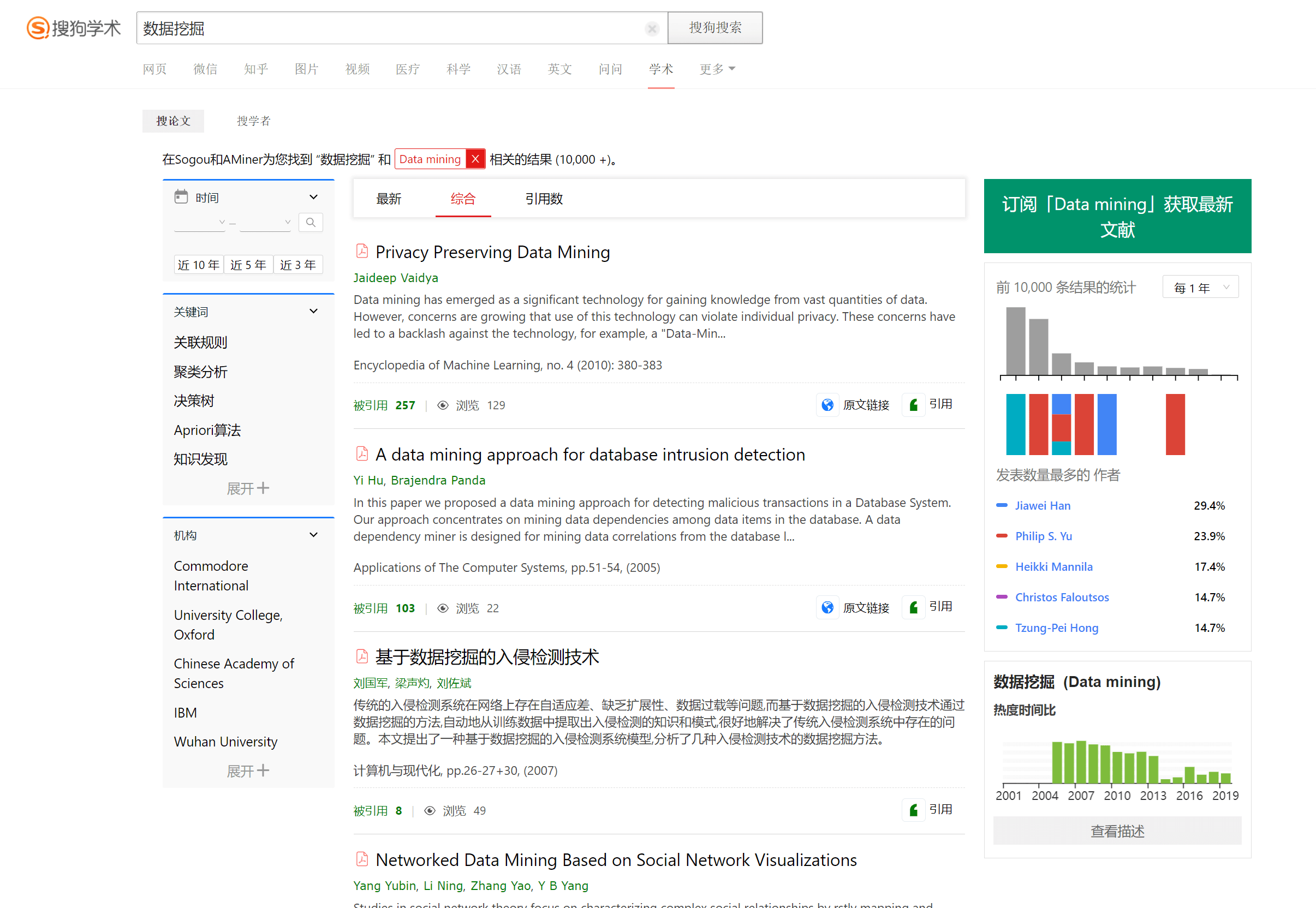Screen dimensions: 1316x908
Task: Open Christos Faloutsos author profile
Action: (1062, 597)
